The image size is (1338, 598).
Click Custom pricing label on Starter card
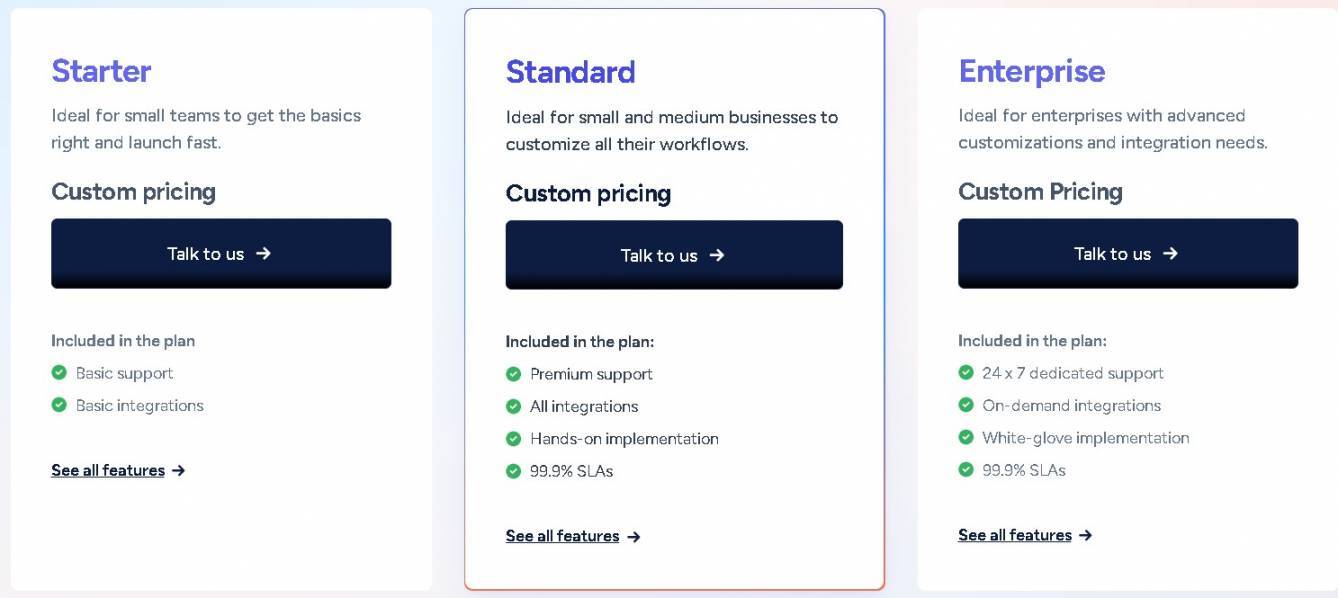click(x=133, y=192)
